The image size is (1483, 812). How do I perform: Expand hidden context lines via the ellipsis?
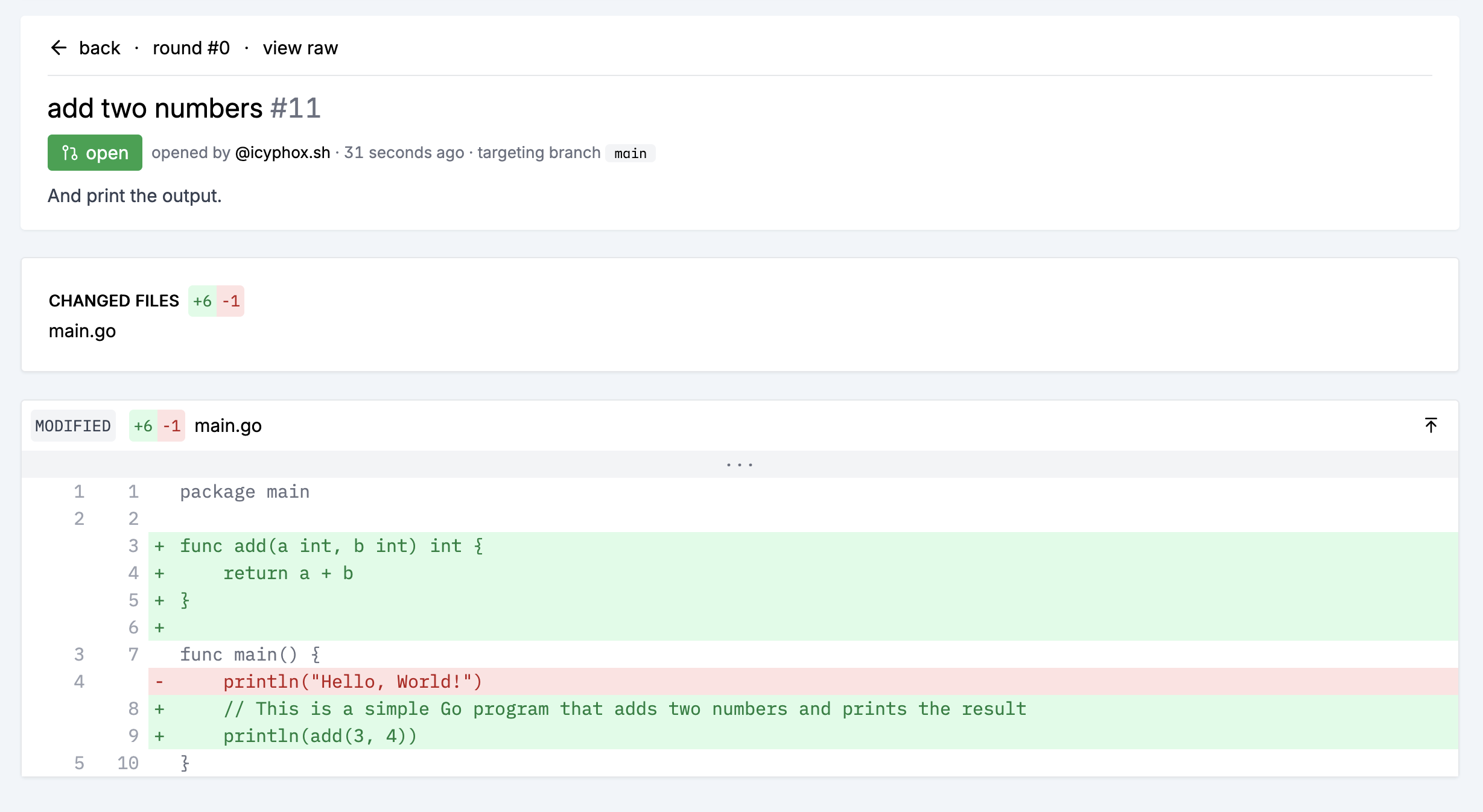point(738,464)
